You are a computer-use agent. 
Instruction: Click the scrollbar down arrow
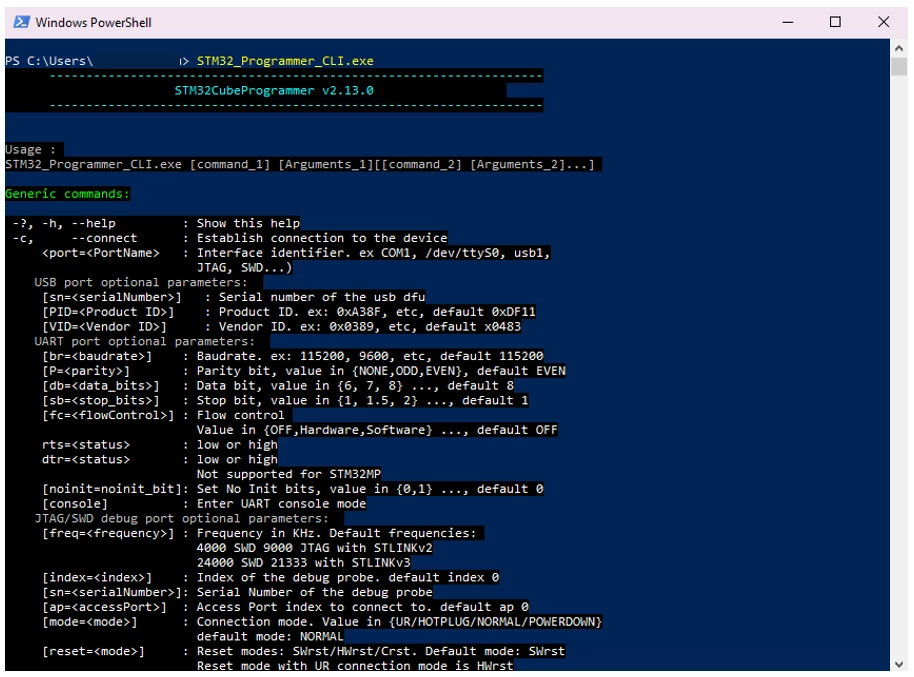click(x=899, y=664)
